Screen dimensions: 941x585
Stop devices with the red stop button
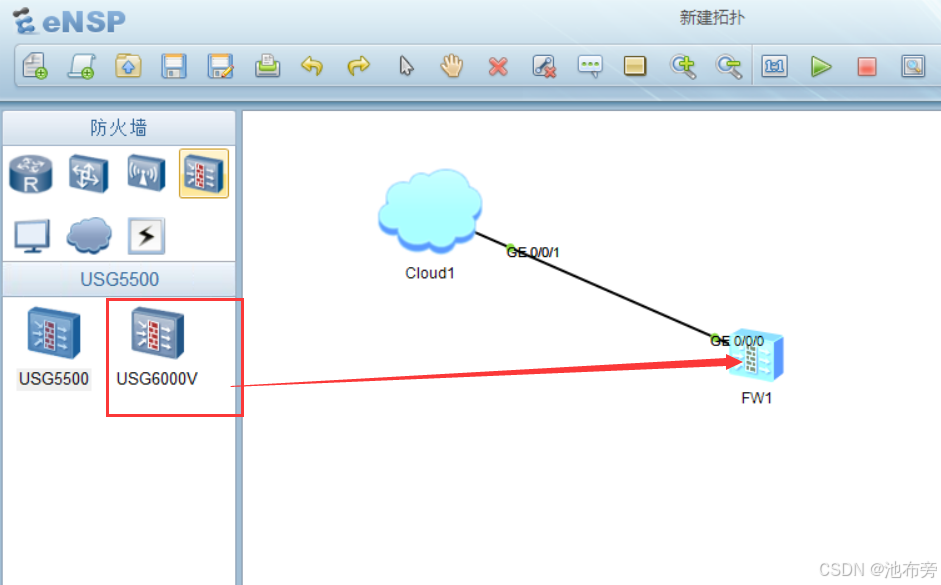click(x=867, y=66)
